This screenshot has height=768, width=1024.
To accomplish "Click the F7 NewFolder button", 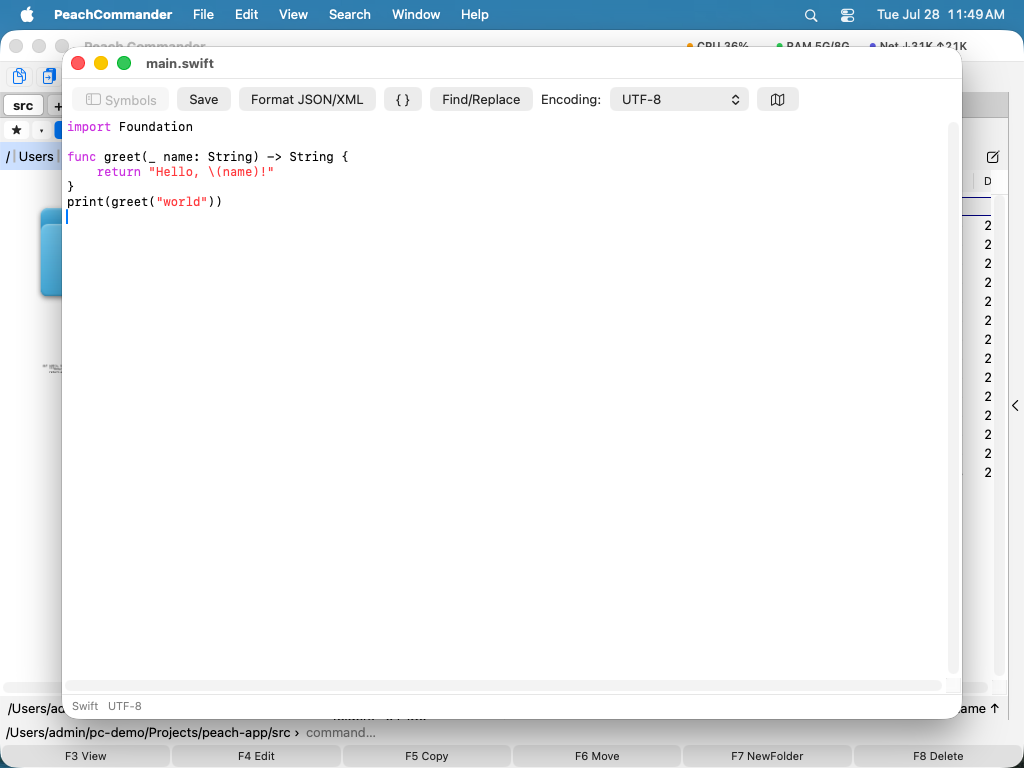I will click(767, 756).
